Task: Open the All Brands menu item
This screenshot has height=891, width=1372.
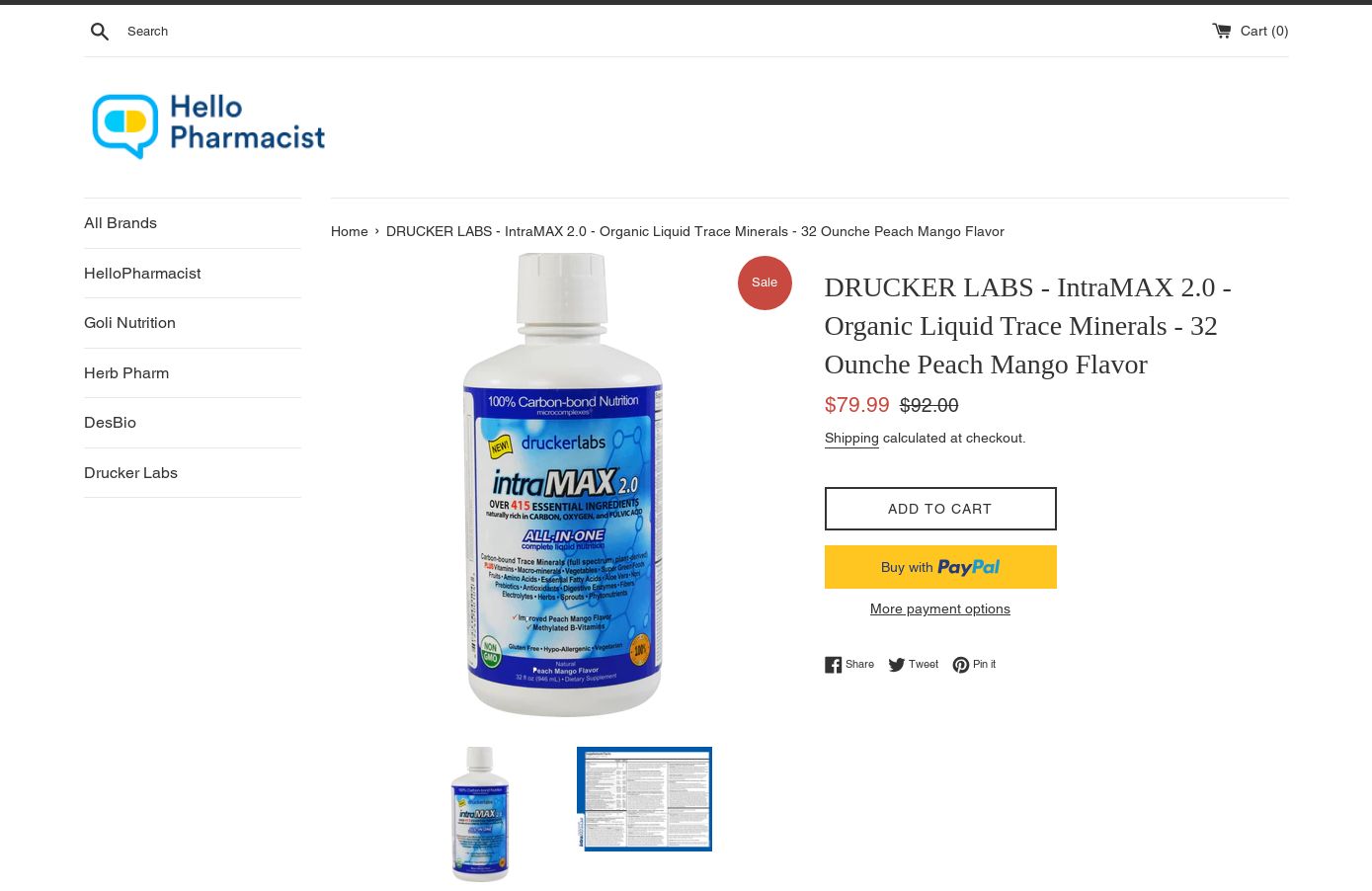Action: 121,223
